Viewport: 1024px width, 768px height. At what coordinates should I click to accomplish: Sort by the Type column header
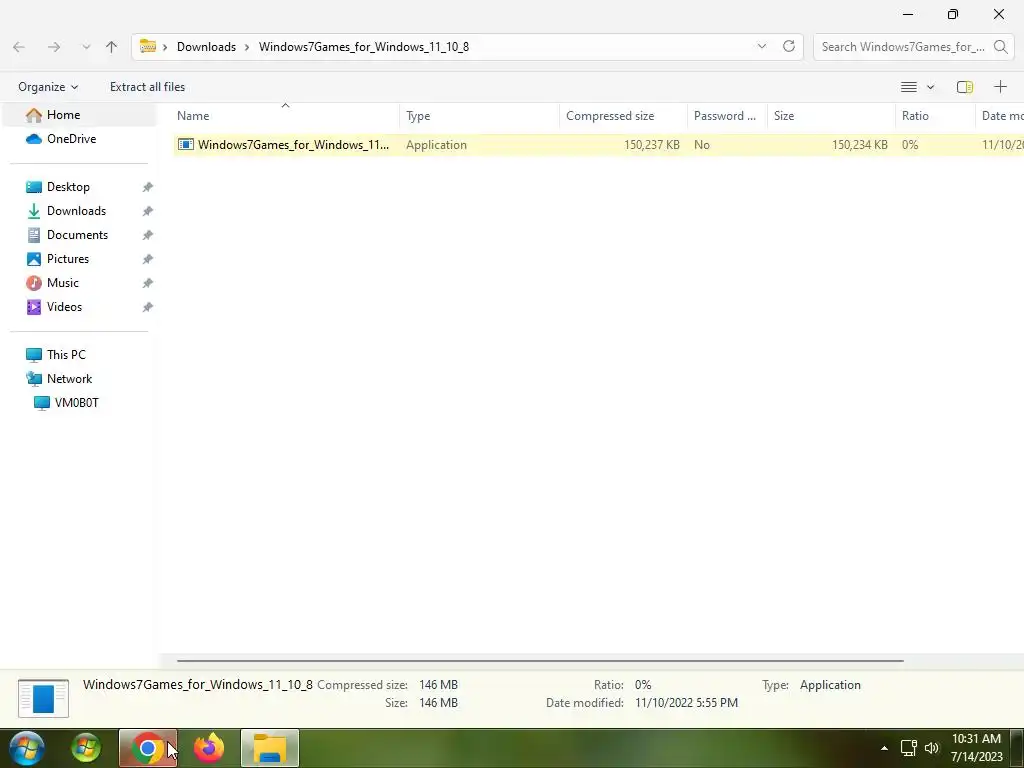click(479, 116)
